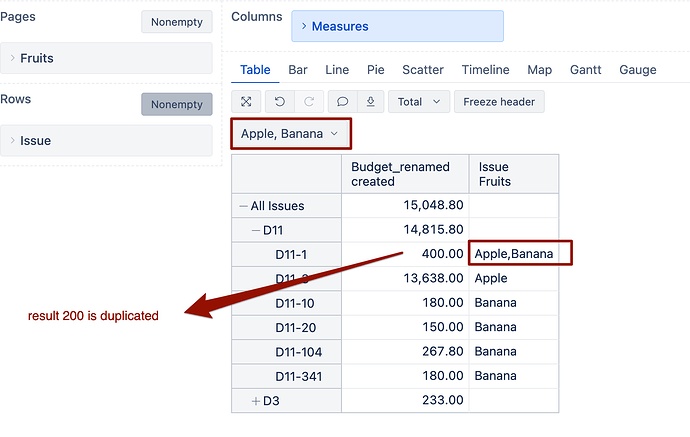Viewport: 690px width, 437px height.
Task: Expand the D3 project row
Action: coord(256,401)
